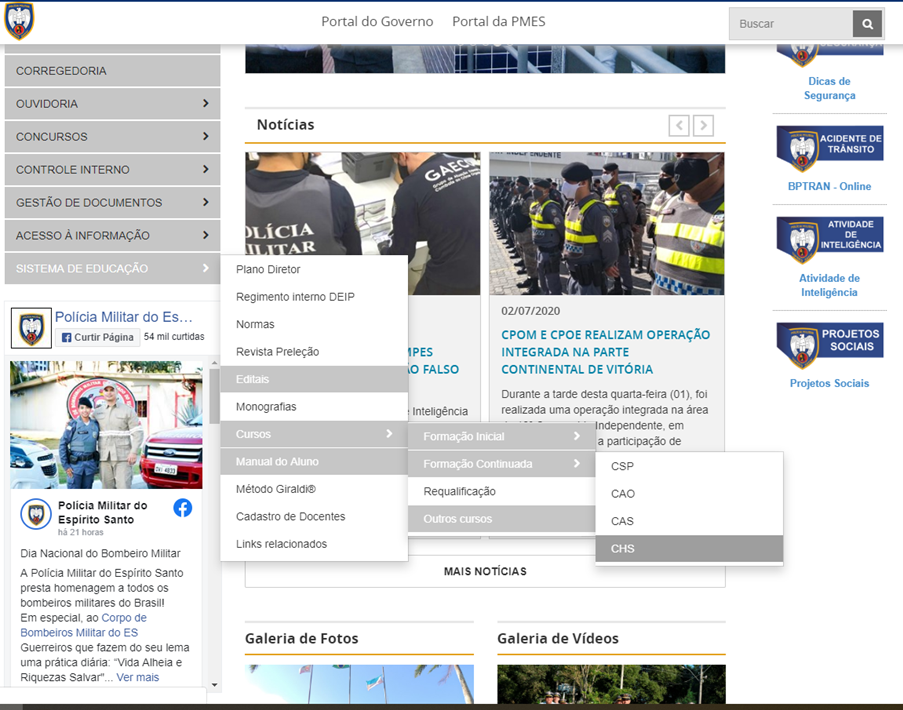903x710 pixels.
Task: Open the Acidente de Trânsito banner icon
Action: (x=829, y=149)
